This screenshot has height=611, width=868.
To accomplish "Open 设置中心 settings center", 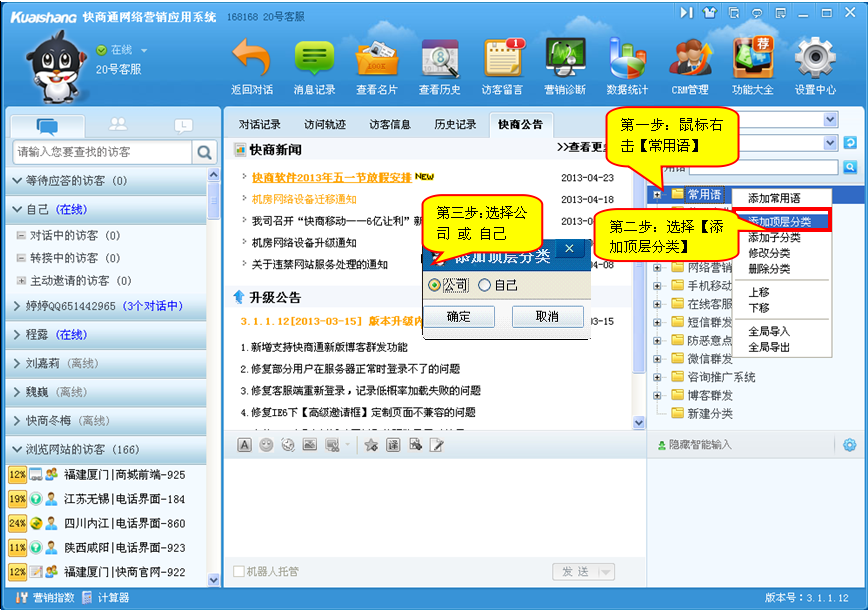I will pos(815,66).
